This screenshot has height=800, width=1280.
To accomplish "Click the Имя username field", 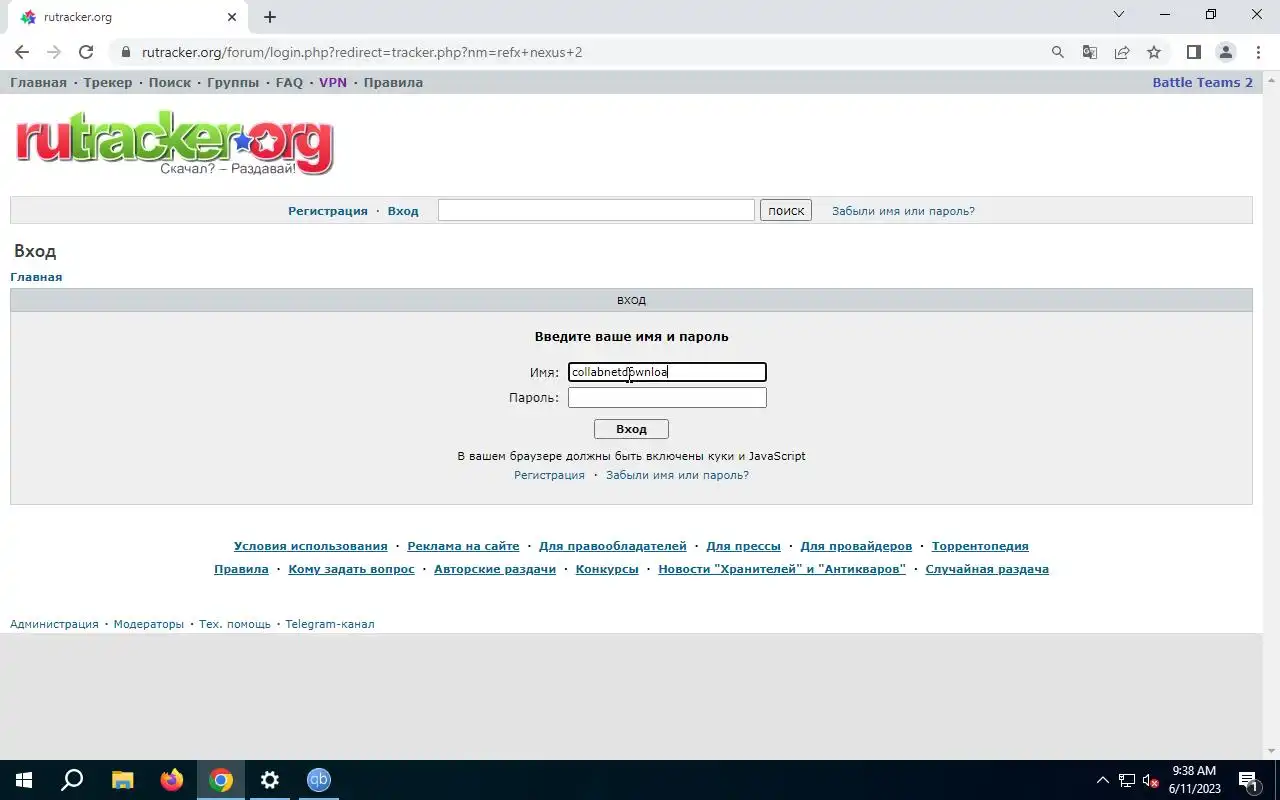I will [x=667, y=372].
